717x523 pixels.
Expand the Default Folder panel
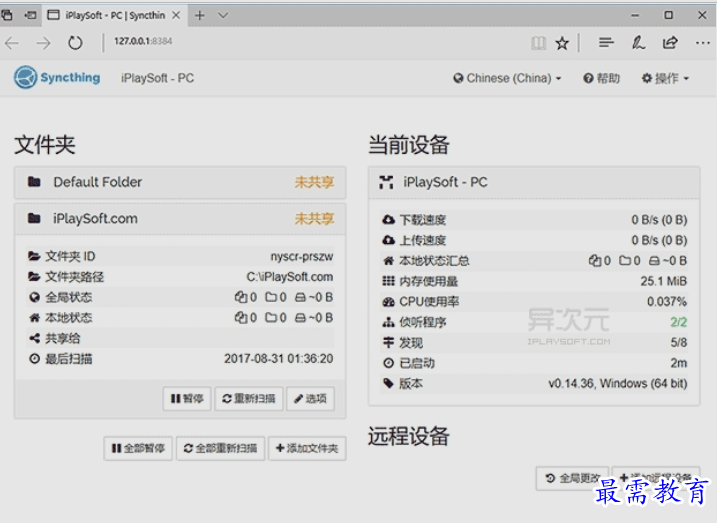coord(180,182)
